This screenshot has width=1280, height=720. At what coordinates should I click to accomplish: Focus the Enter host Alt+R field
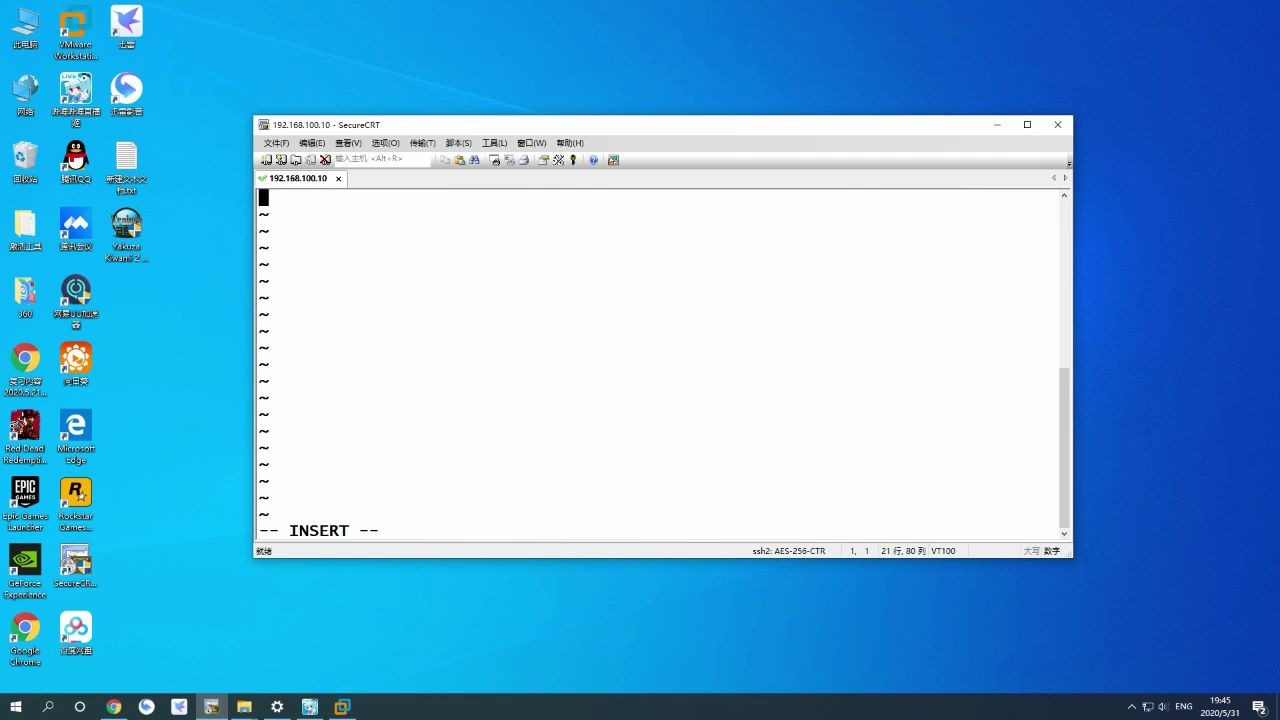click(383, 159)
